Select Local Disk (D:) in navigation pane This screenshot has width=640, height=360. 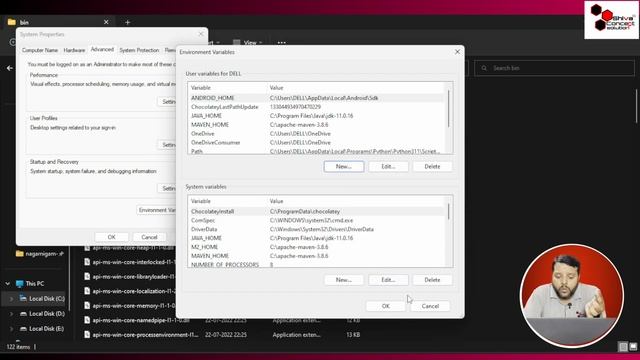42,314
